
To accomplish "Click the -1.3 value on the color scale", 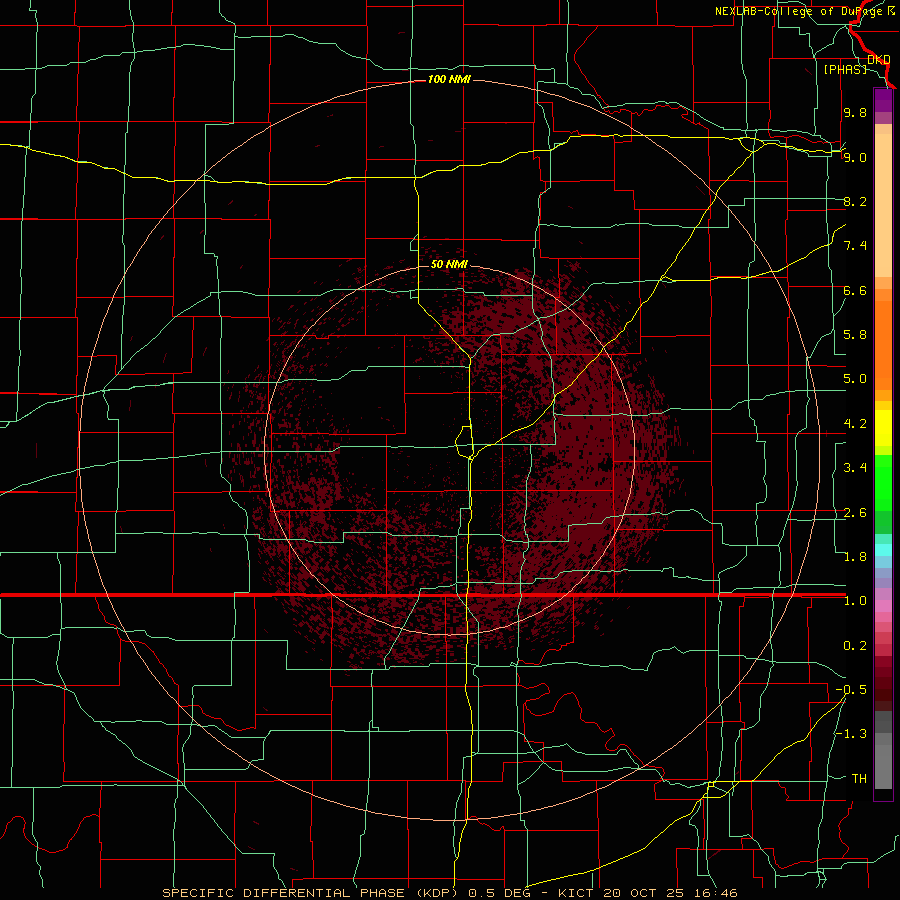I will [x=851, y=734].
